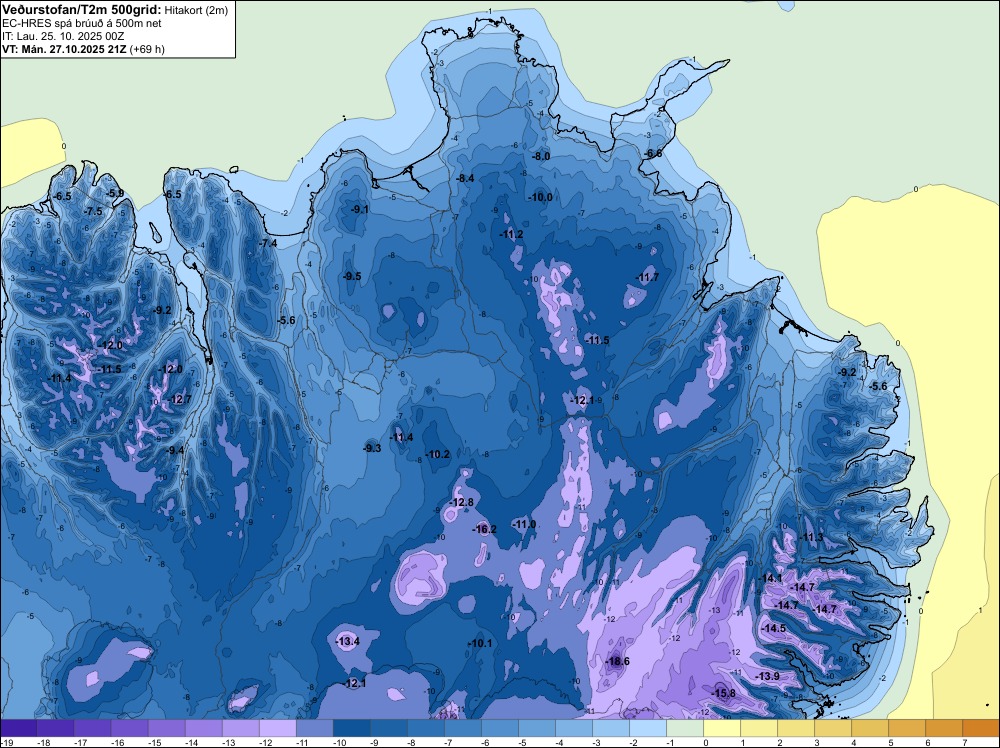Click the -6.6 temperature label

[652, 154]
